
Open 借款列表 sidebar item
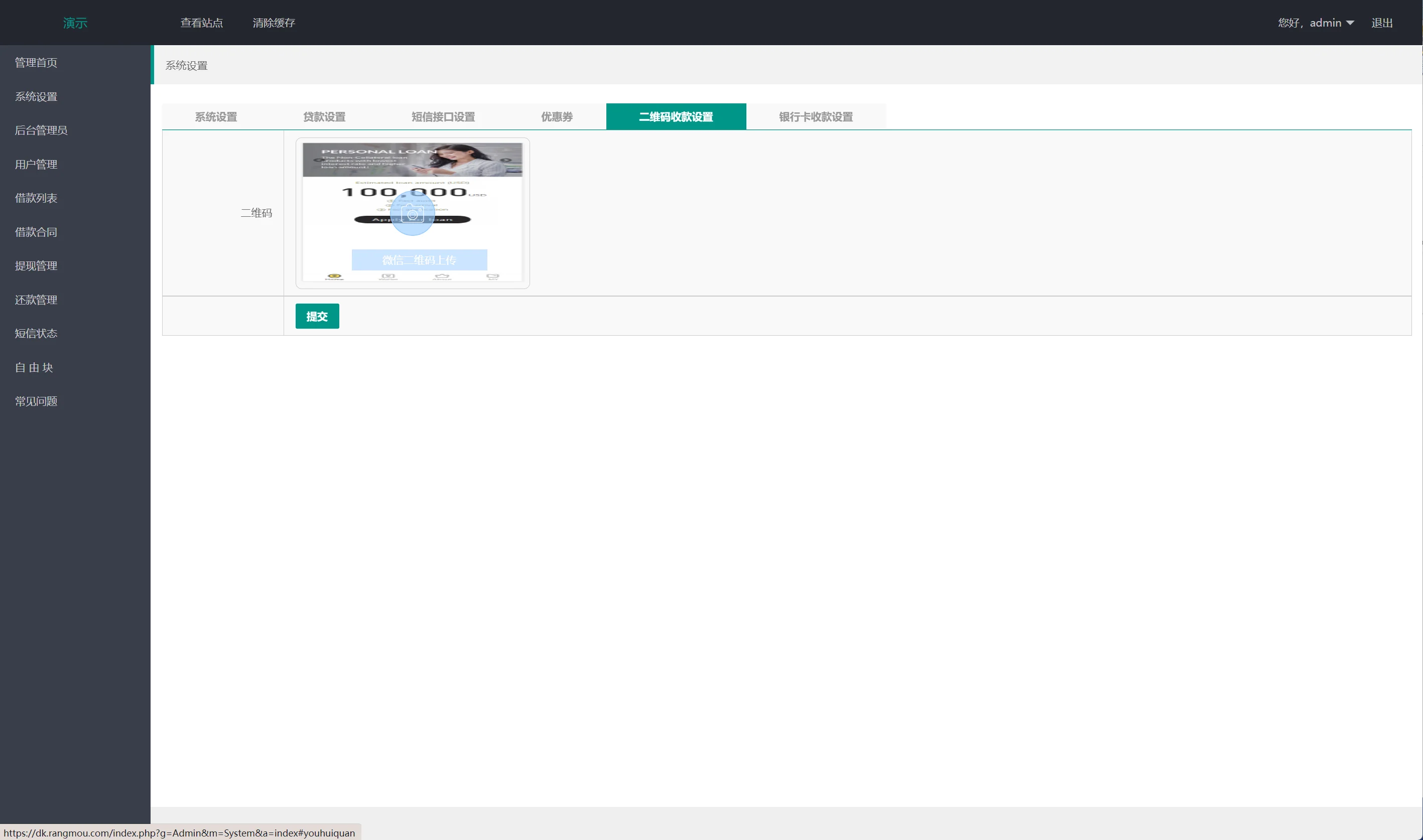[x=36, y=198]
